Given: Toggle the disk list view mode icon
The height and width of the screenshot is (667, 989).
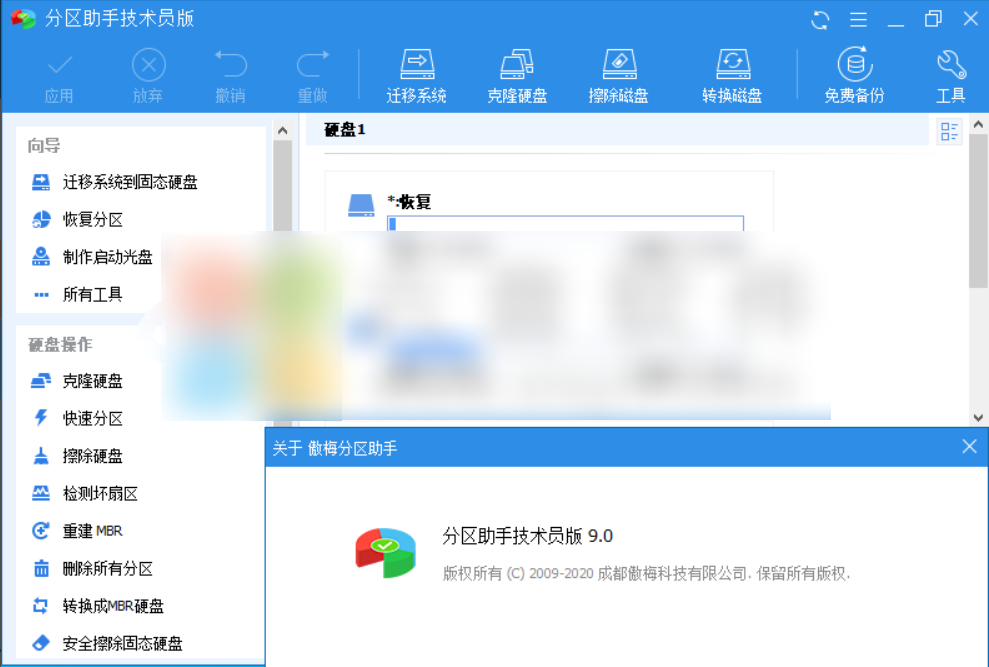Looking at the screenshot, I should (949, 132).
